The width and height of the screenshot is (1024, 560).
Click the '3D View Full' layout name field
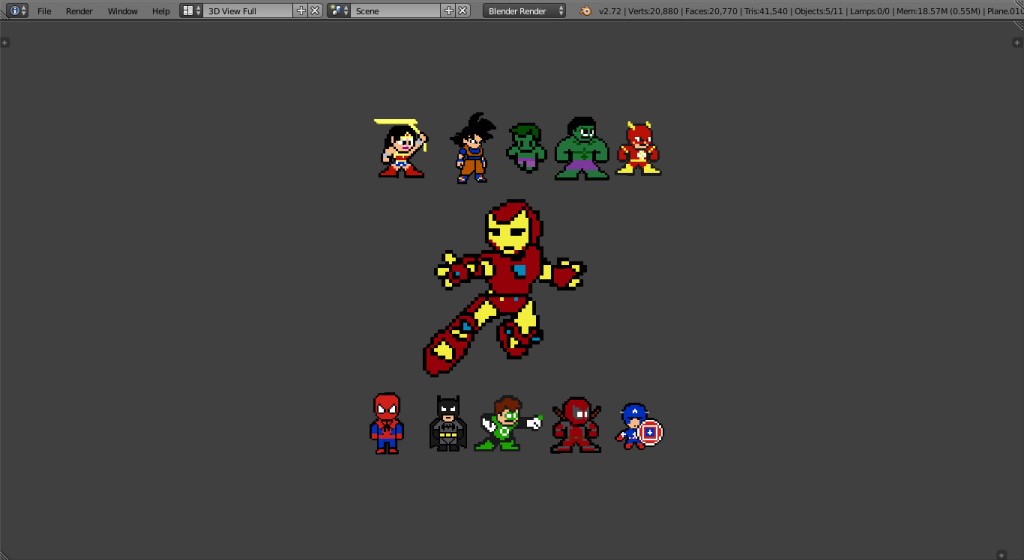pyautogui.click(x=248, y=10)
